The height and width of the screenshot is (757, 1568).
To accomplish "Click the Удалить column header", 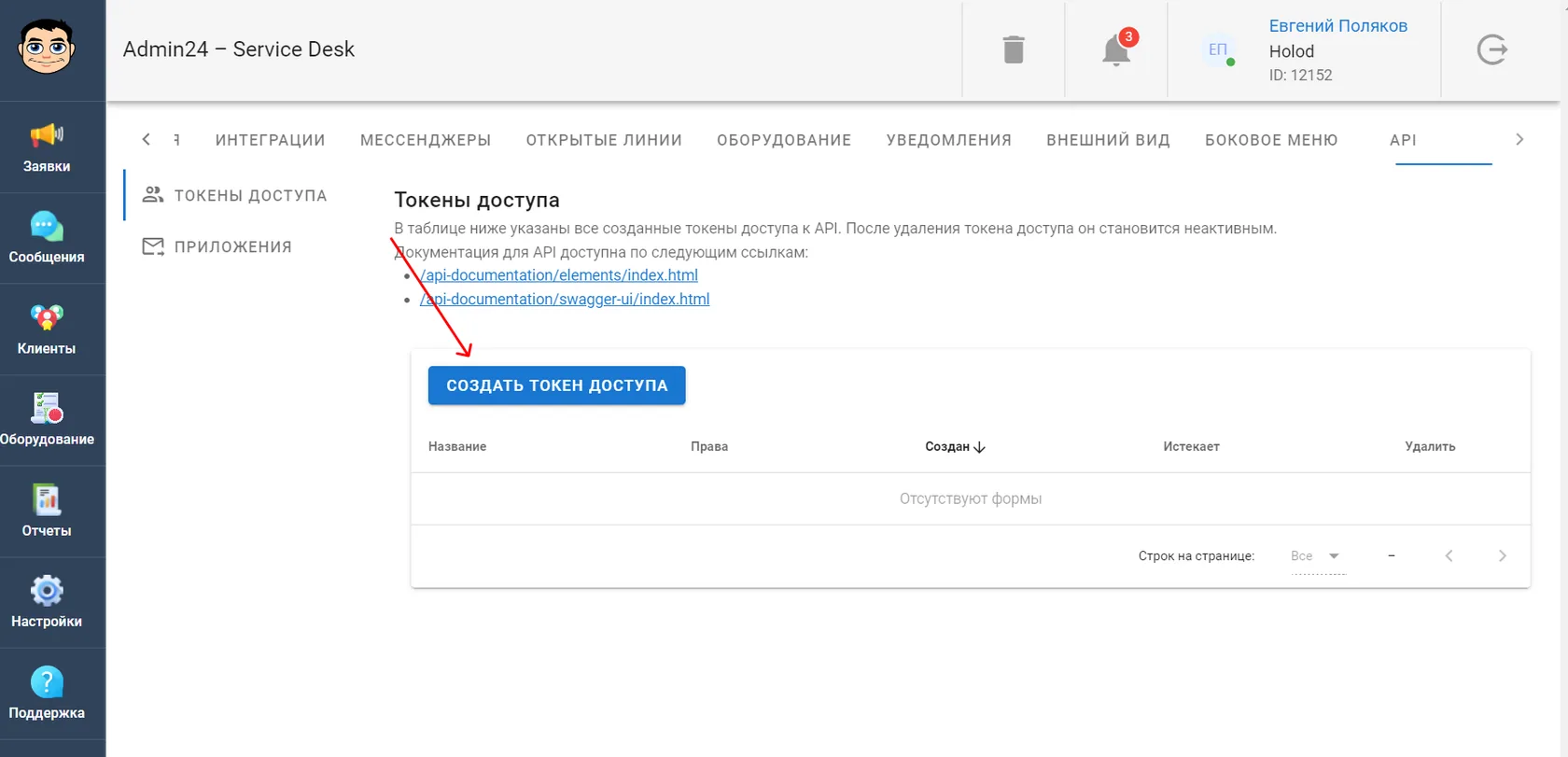I will pos(1430,446).
